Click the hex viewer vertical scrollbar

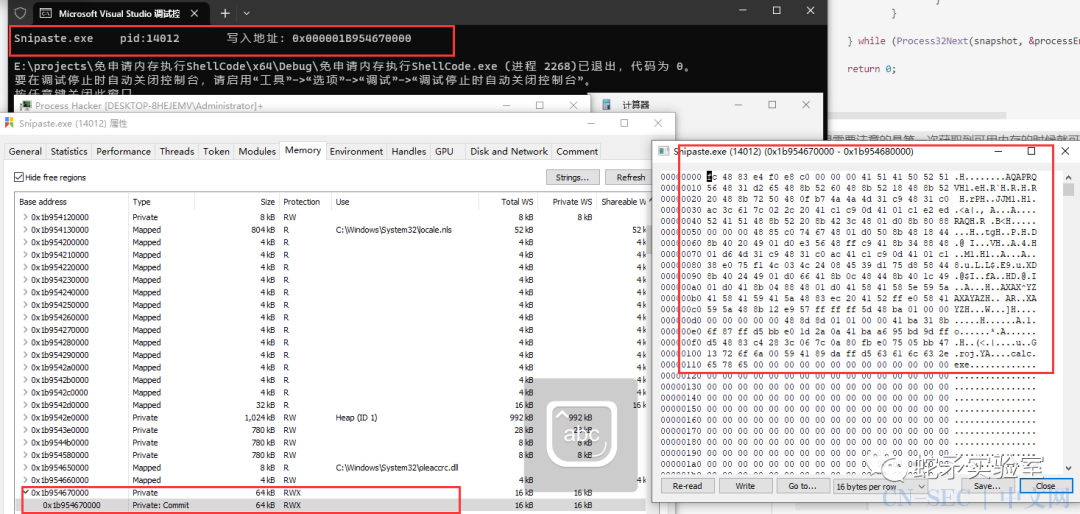(x=1068, y=320)
